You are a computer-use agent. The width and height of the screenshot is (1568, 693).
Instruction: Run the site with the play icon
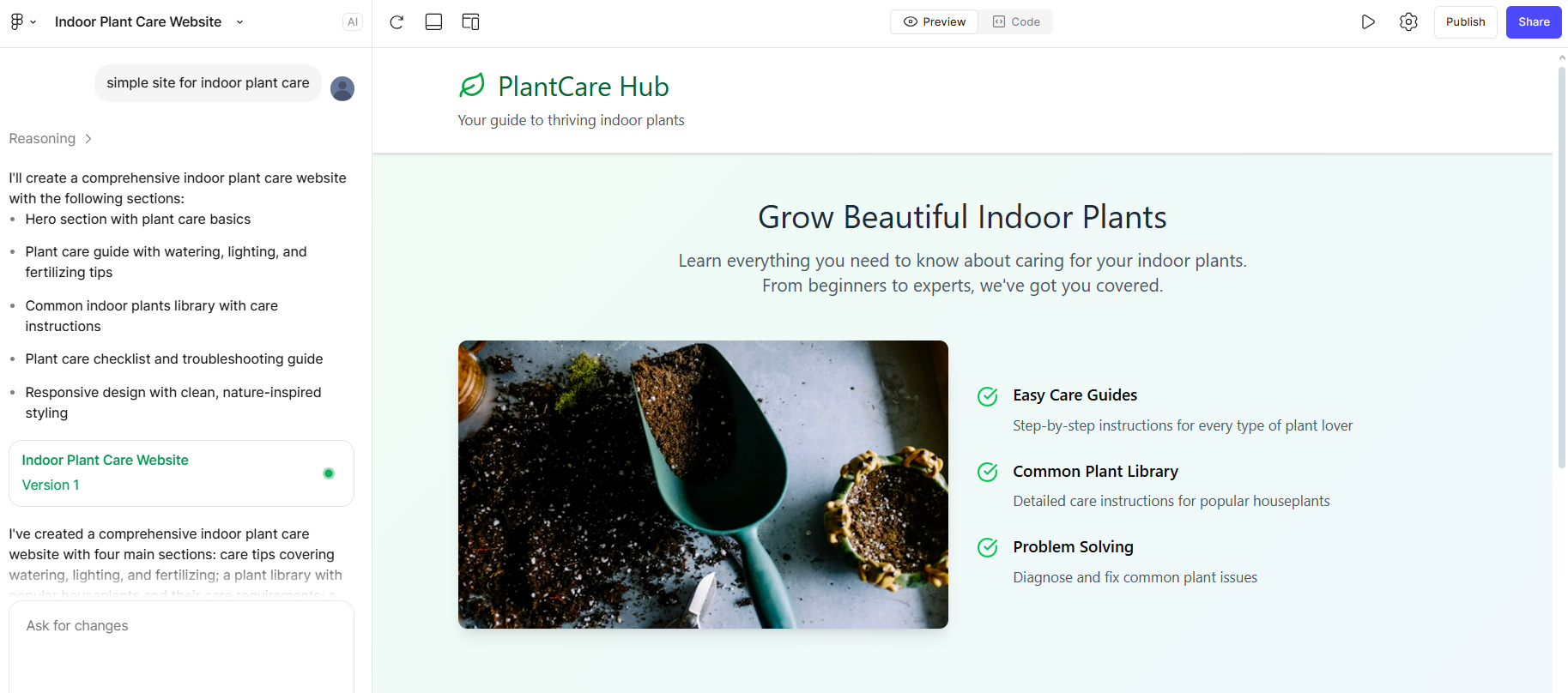coord(1368,22)
